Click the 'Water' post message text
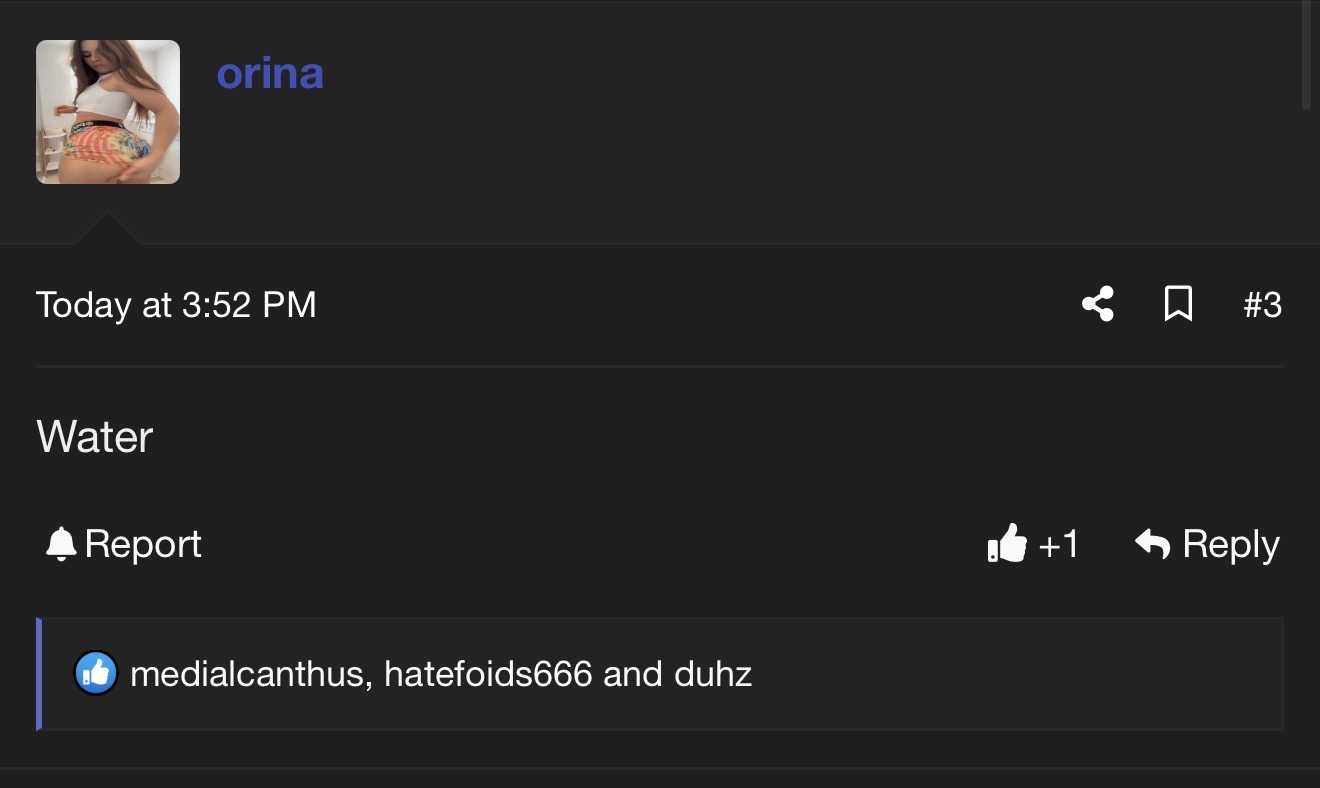The width and height of the screenshot is (1320, 788). point(95,437)
